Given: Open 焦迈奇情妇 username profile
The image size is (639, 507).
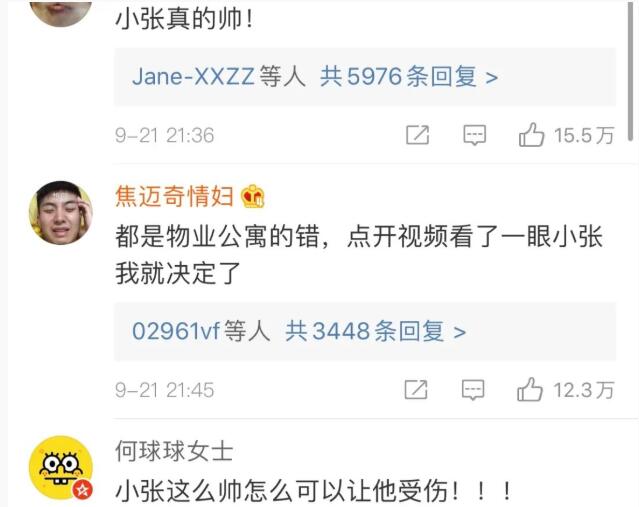Looking at the screenshot, I should pyautogui.click(x=174, y=196).
